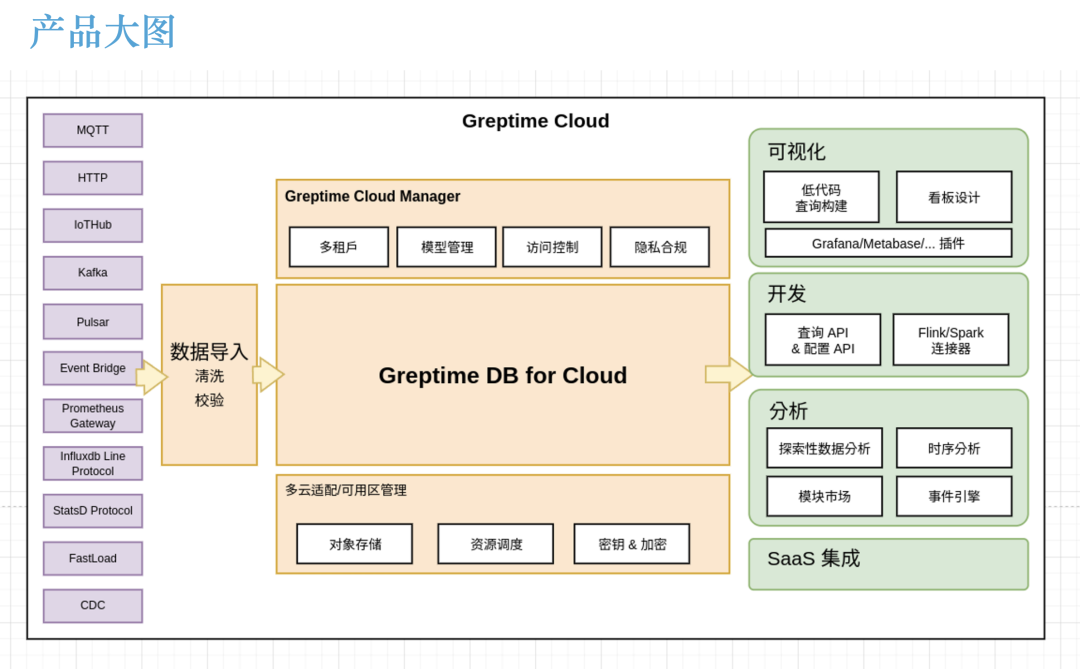Screen dimensions: 1080x669
Task: Click the 密钥 & 加密 block
Action: pos(631,543)
